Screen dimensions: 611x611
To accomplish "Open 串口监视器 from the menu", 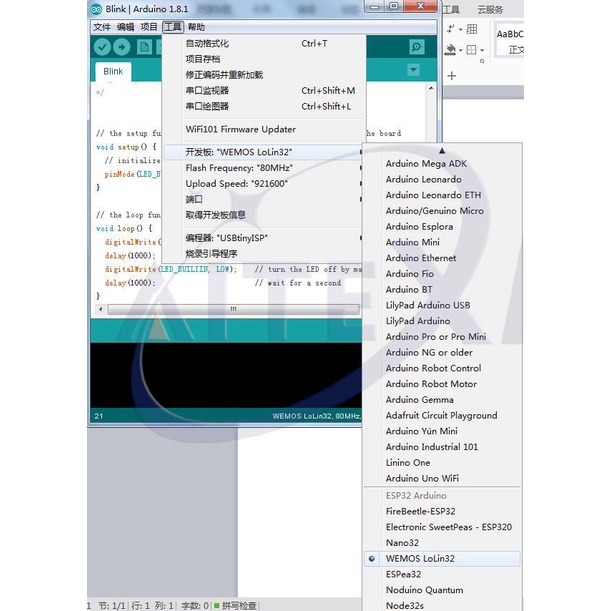I will [x=264, y=90].
